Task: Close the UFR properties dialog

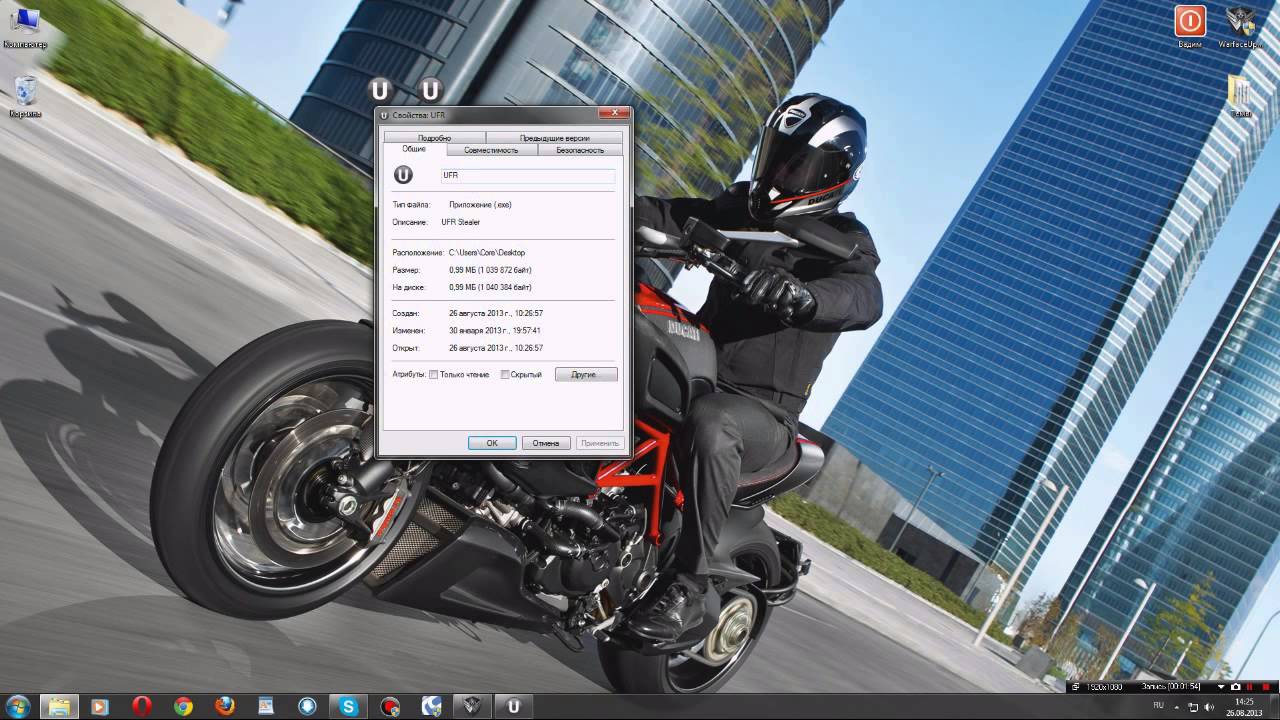Action: click(615, 114)
